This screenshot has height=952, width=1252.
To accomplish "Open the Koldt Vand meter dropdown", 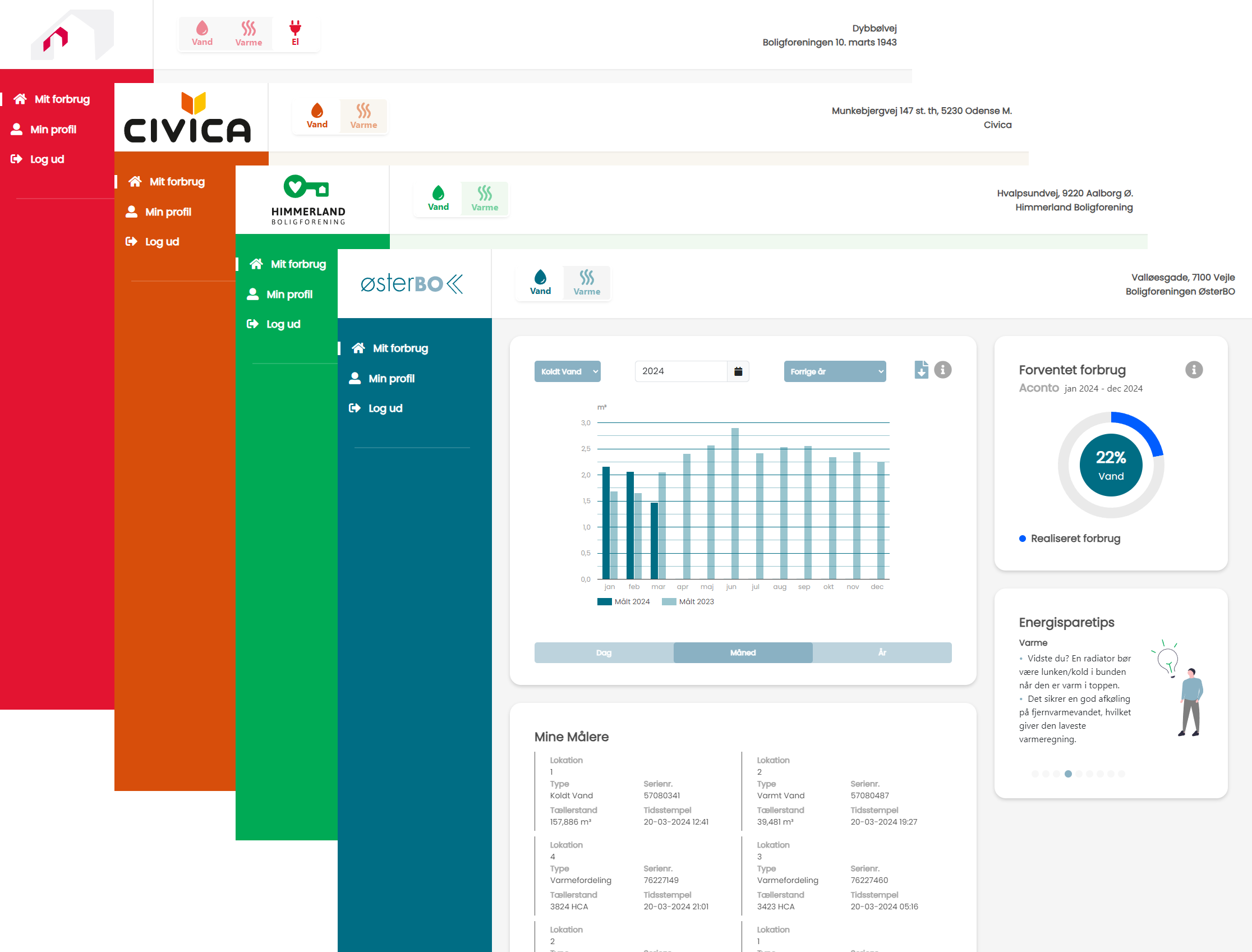I will pos(567,372).
